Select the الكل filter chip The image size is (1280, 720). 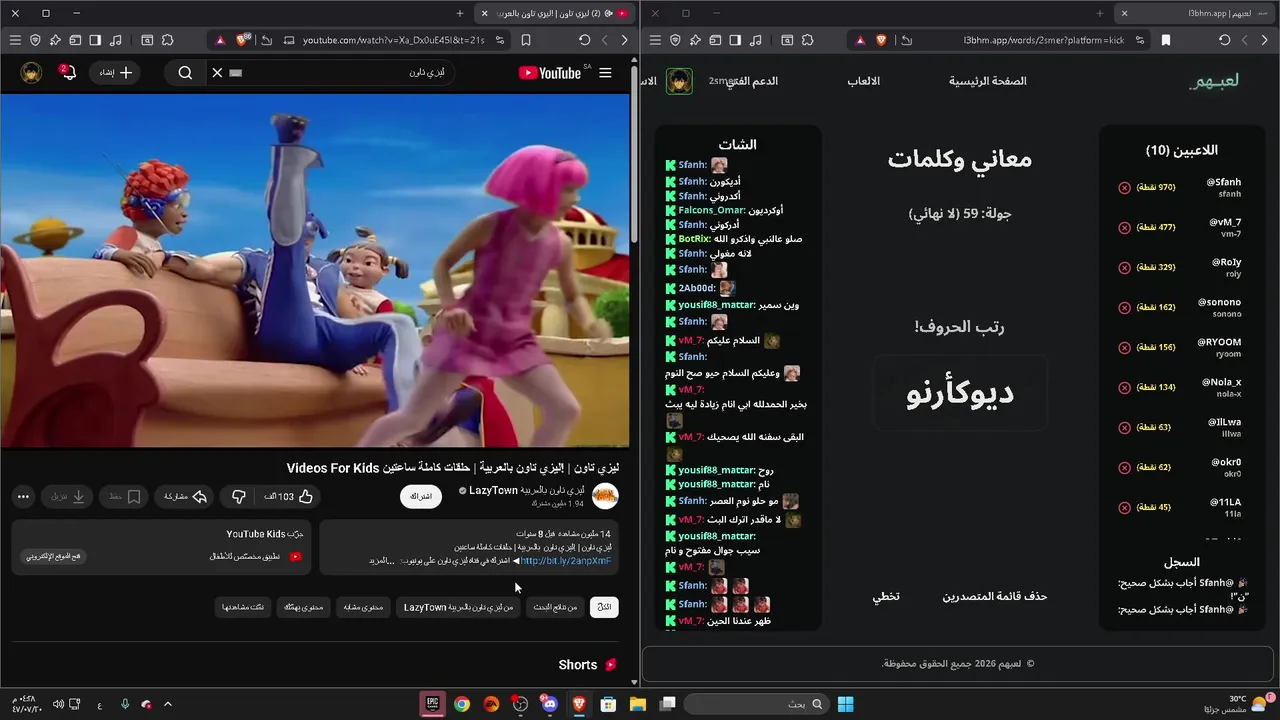point(604,607)
